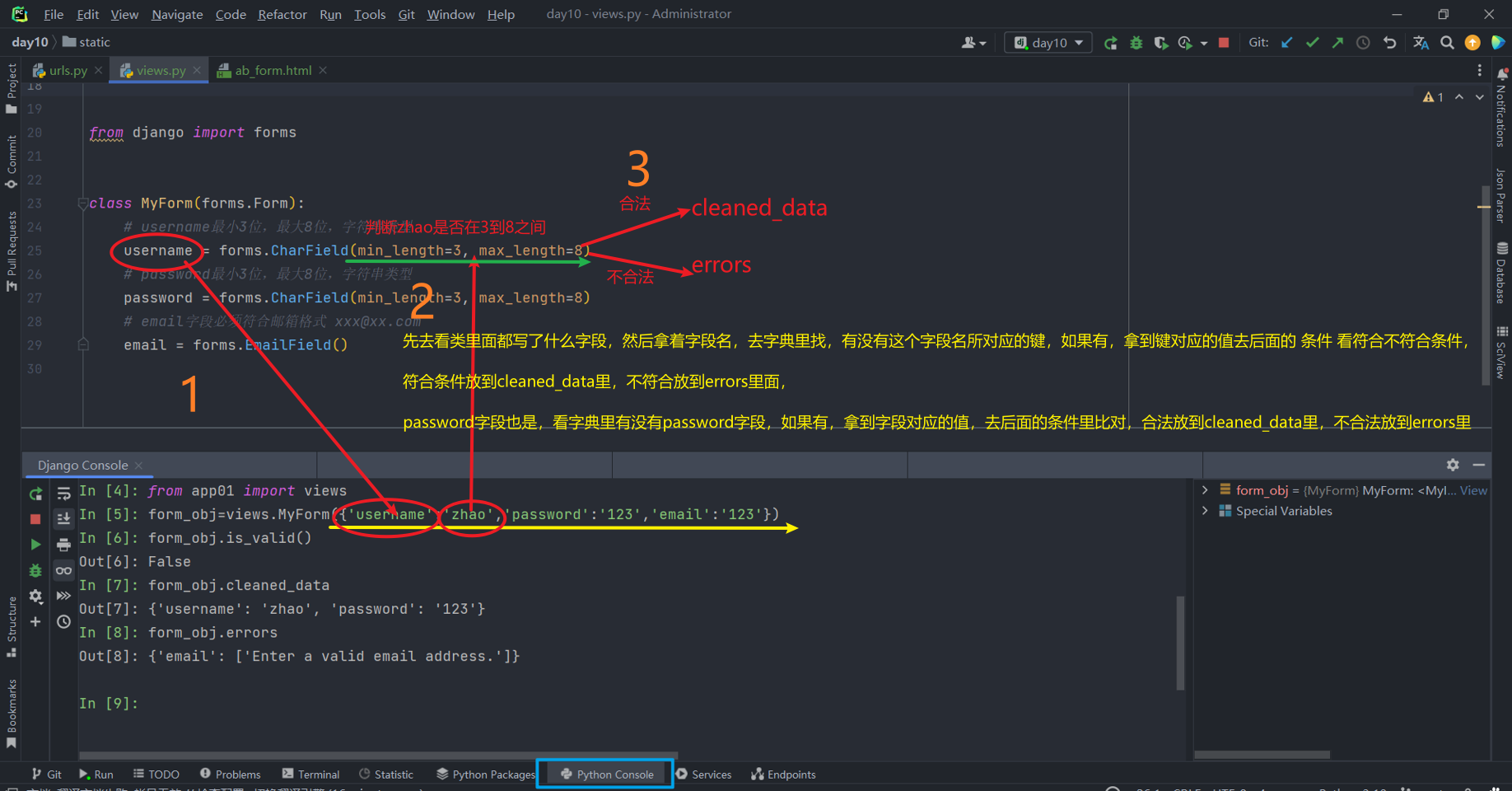Click the console horizontal scrollbar
The width and height of the screenshot is (1512, 791).
click(378, 755)
